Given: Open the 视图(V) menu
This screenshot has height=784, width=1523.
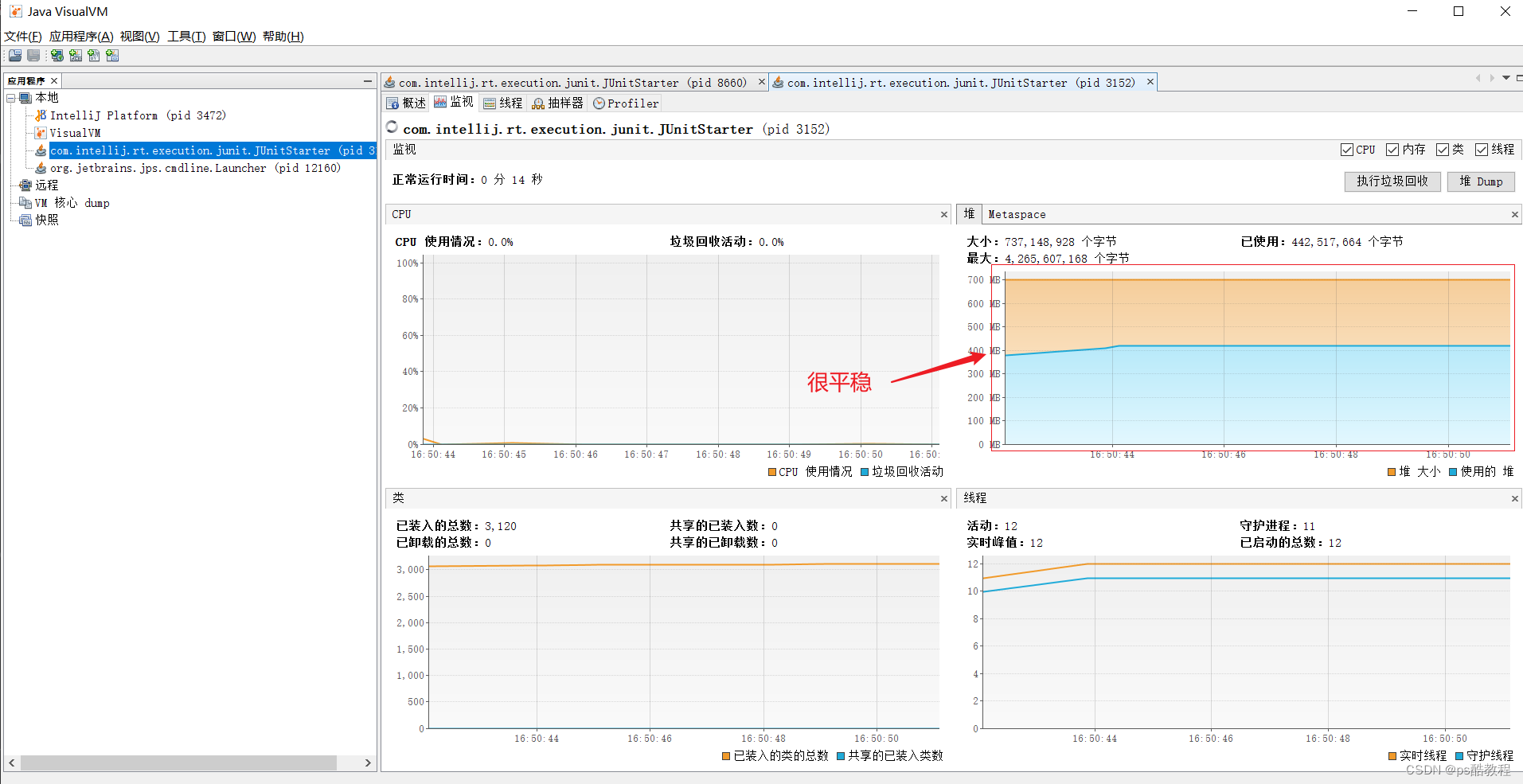Looking at the screenshot, I should (x=140, y=37).
